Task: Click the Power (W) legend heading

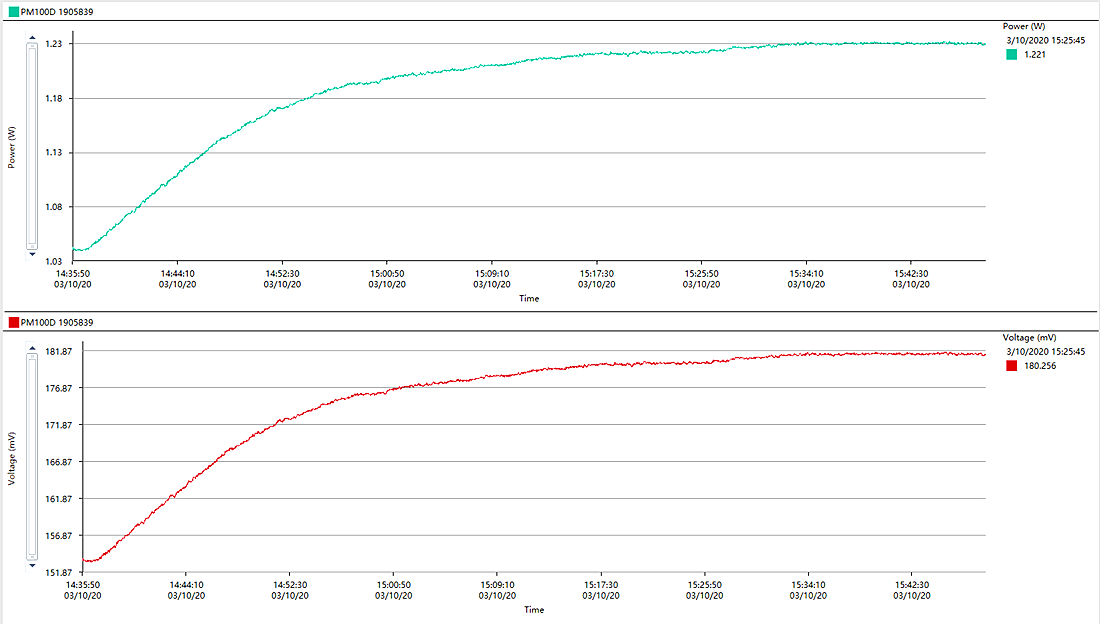Action: [x=1024, y=26]
